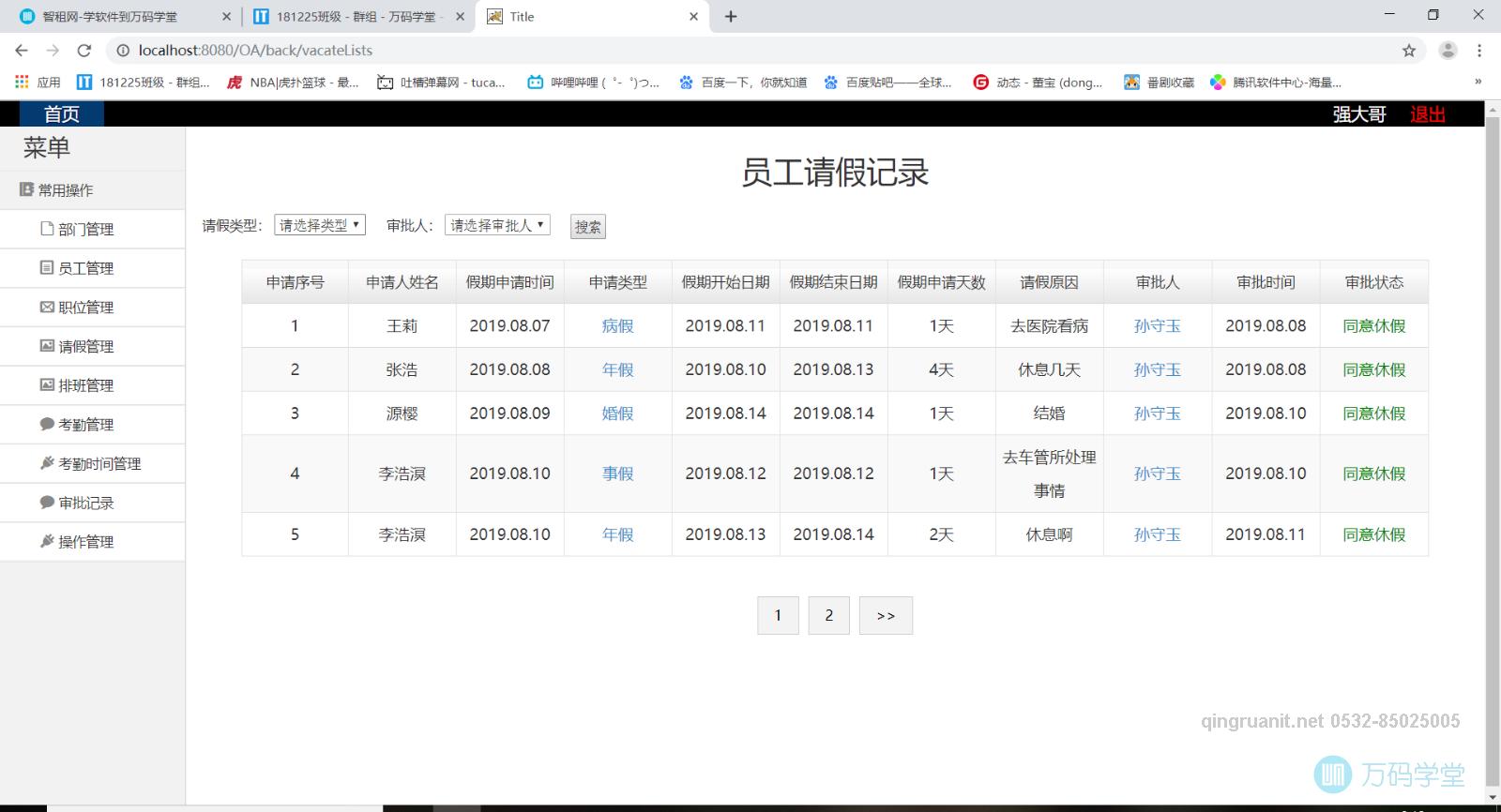Open 婚假 link in row 3
The height and width of the screenshot is (812, 1501).
pyautogui.click(x=617, y=414)
